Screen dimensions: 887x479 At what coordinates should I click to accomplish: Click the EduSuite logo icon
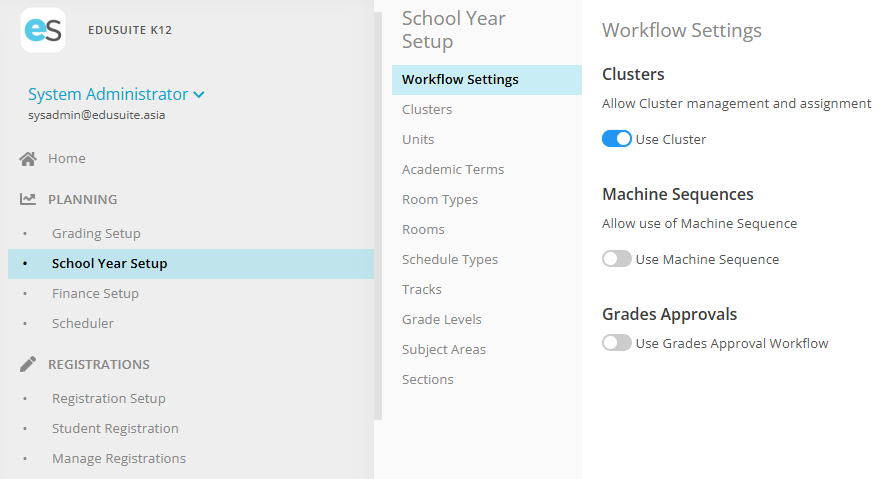[x=43, y=30]
